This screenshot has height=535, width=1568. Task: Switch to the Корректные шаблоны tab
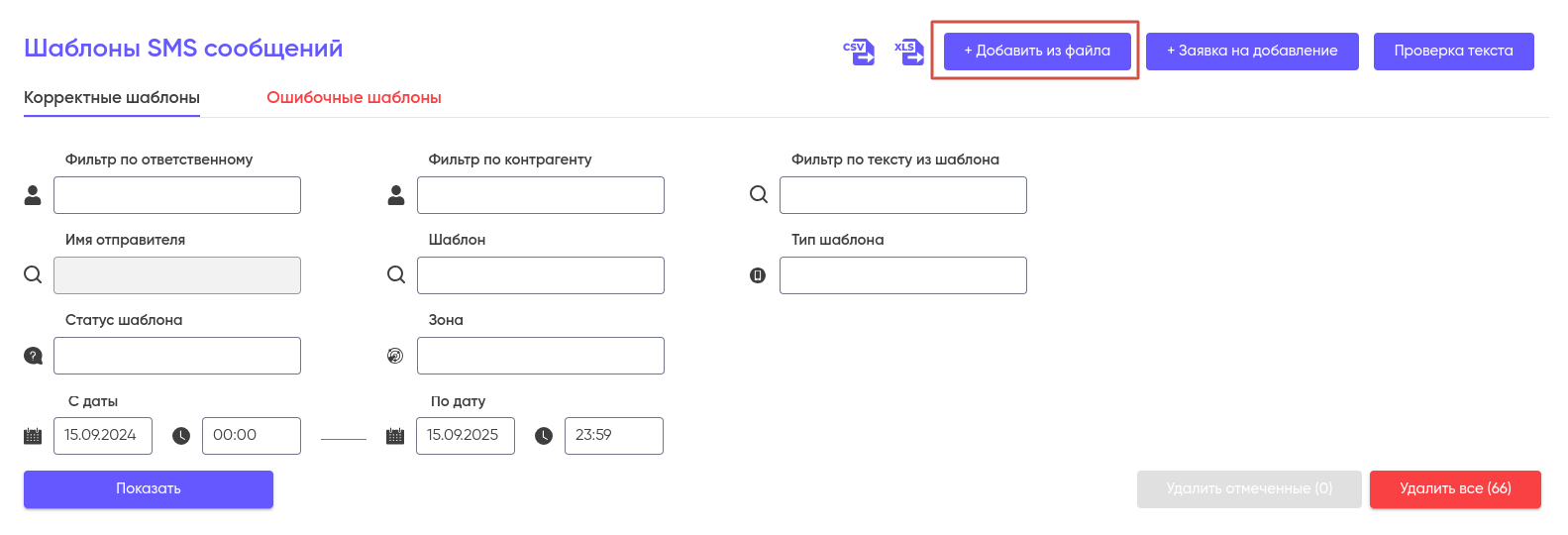click(x=112, y=98)
